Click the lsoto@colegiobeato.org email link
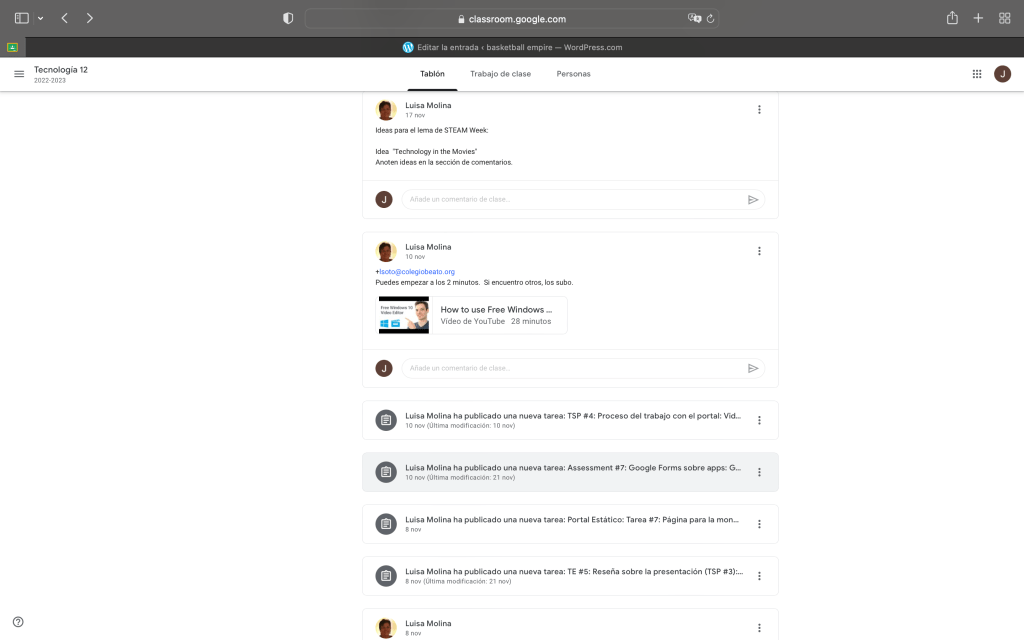This screenshot has width=1024, height=640. click(416, 271)
